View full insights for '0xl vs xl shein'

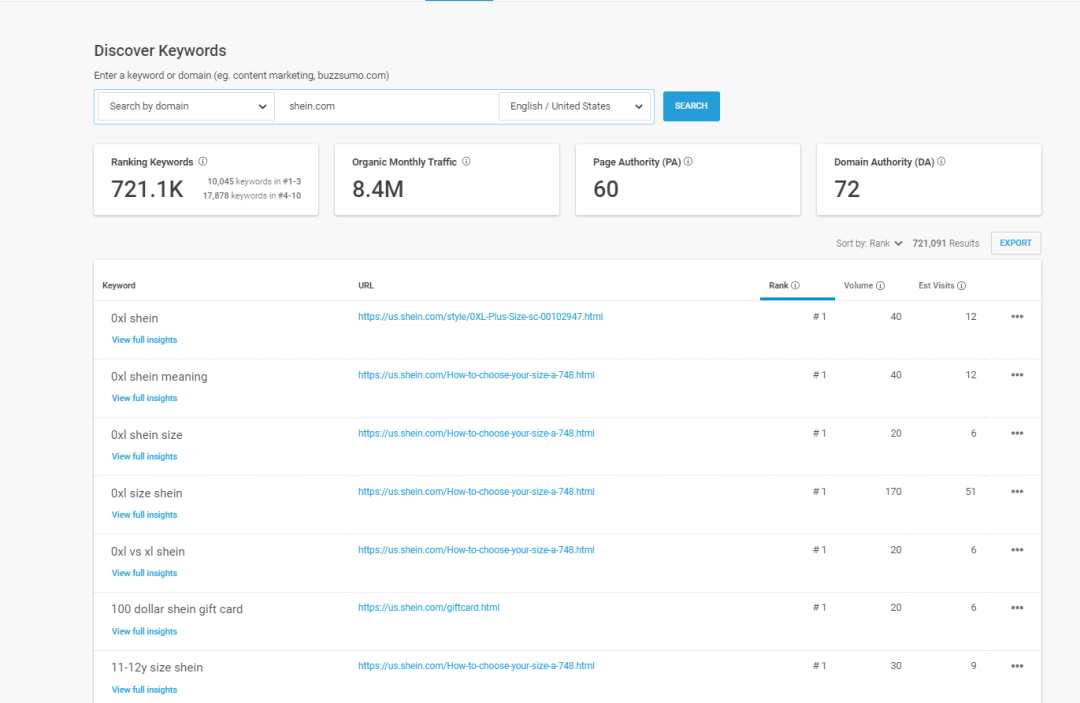[x=144, y=574]
